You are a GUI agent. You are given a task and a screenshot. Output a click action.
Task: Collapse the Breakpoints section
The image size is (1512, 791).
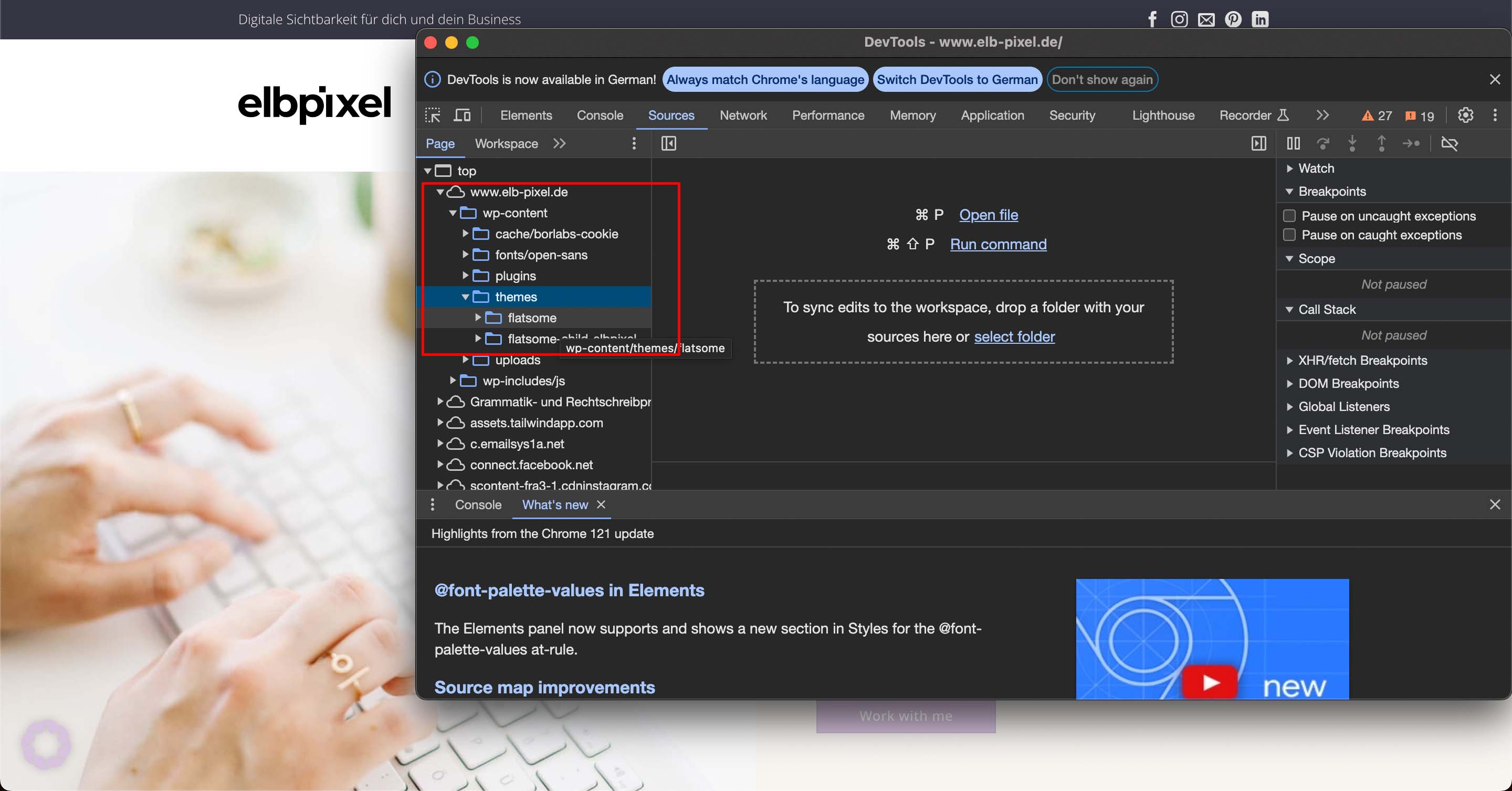[1289, 191]
